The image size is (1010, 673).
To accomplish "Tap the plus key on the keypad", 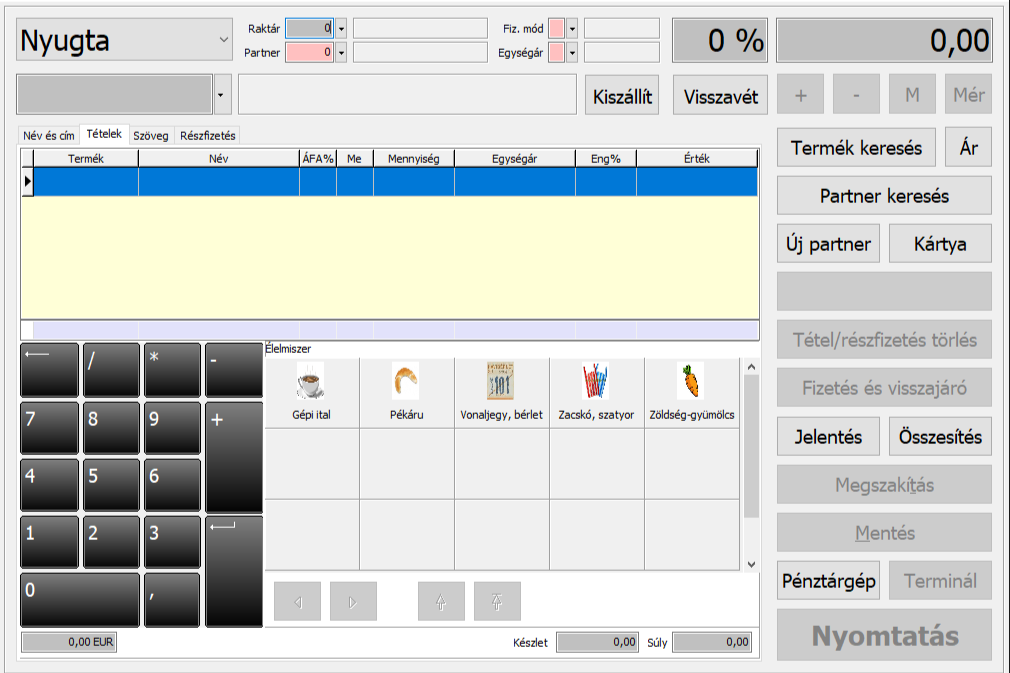I will 234,457.
